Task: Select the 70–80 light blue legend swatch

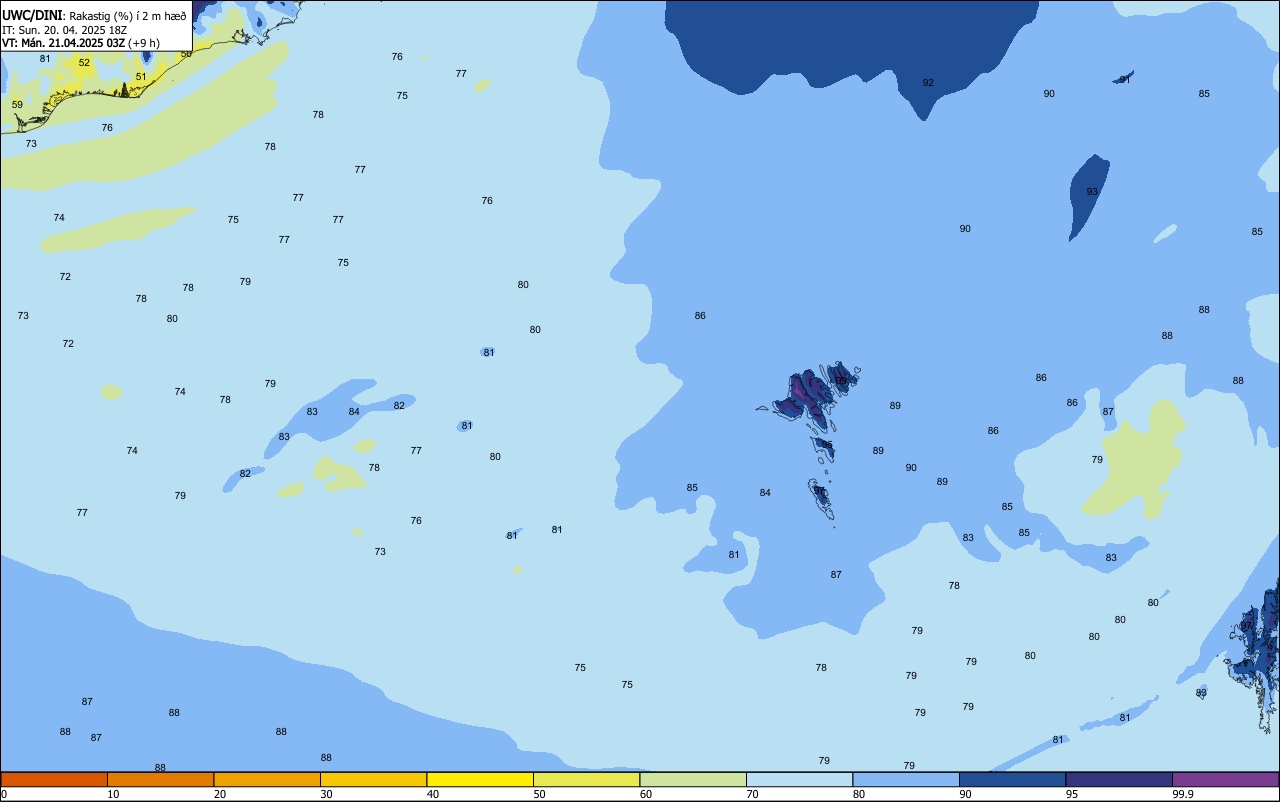Action: [799, 779]
